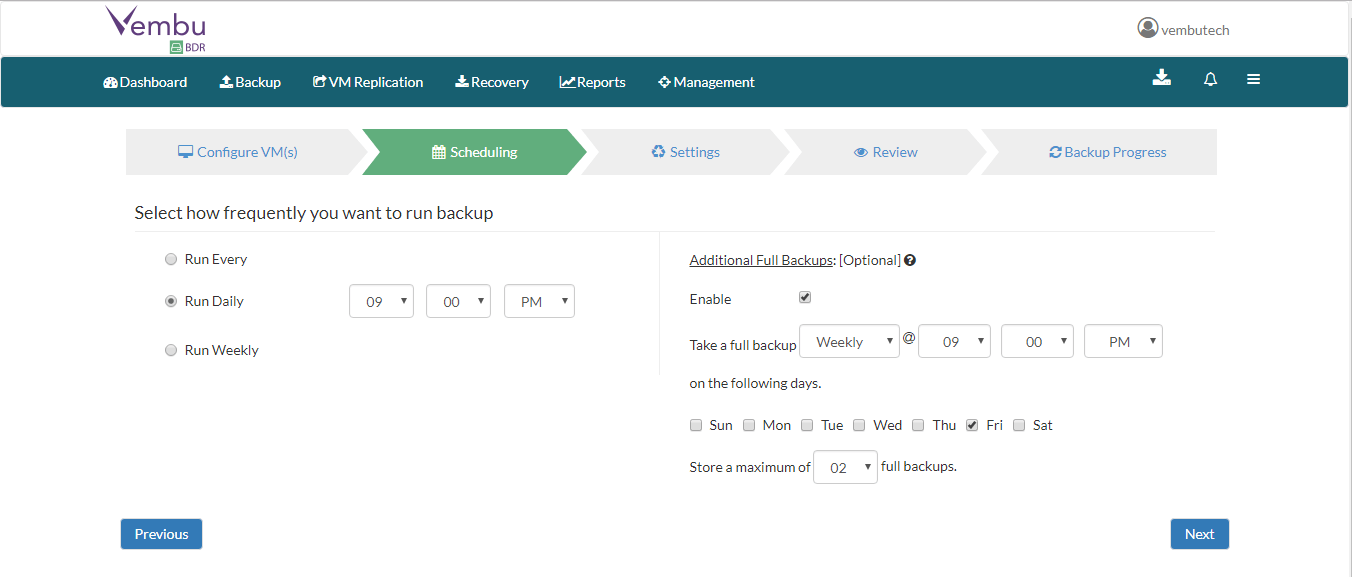Check the Wed day checkbox

tap(859, 425)
